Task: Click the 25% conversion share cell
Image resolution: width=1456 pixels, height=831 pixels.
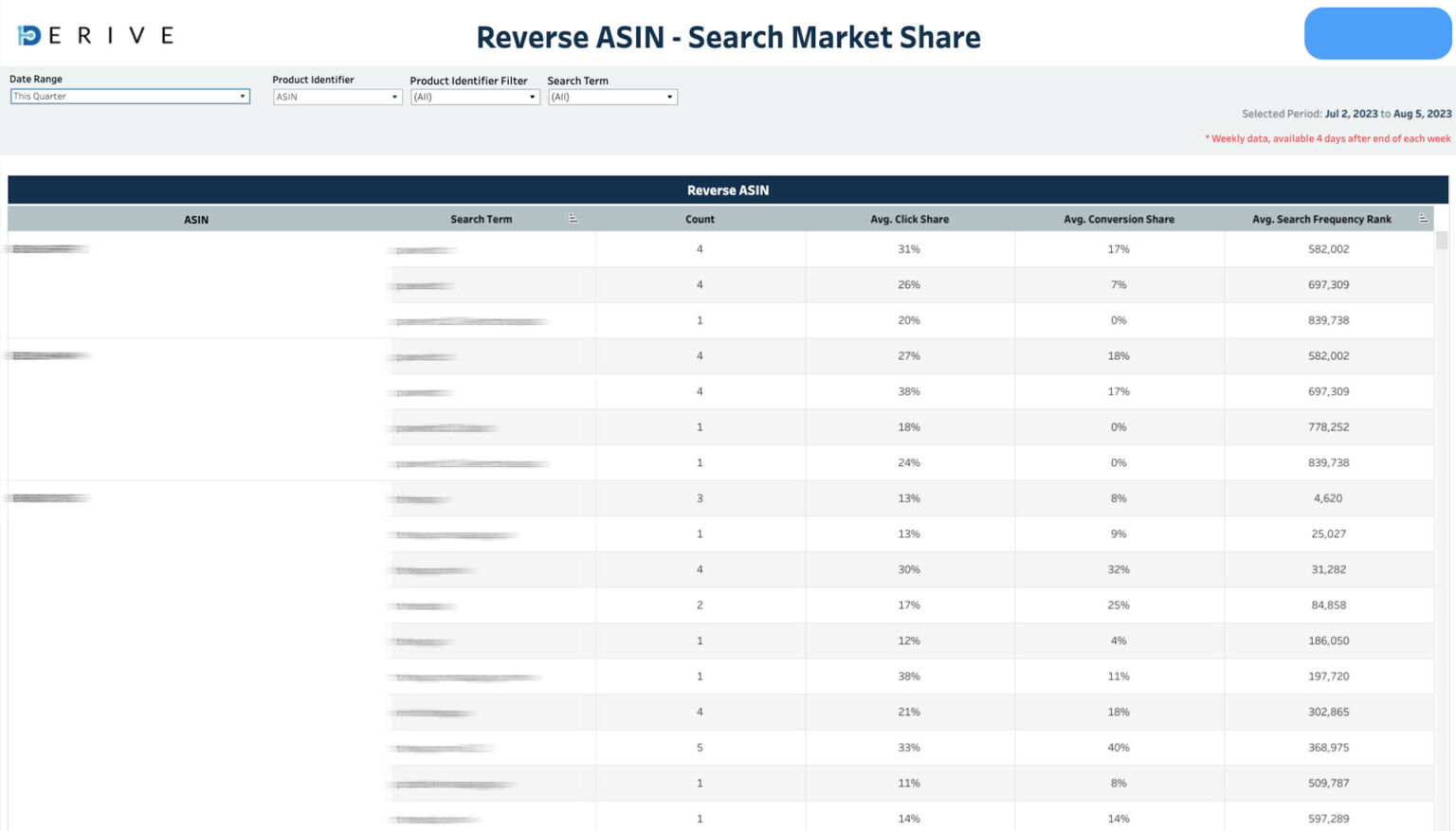Action: pyautogui.click(x=1119, y=605)
